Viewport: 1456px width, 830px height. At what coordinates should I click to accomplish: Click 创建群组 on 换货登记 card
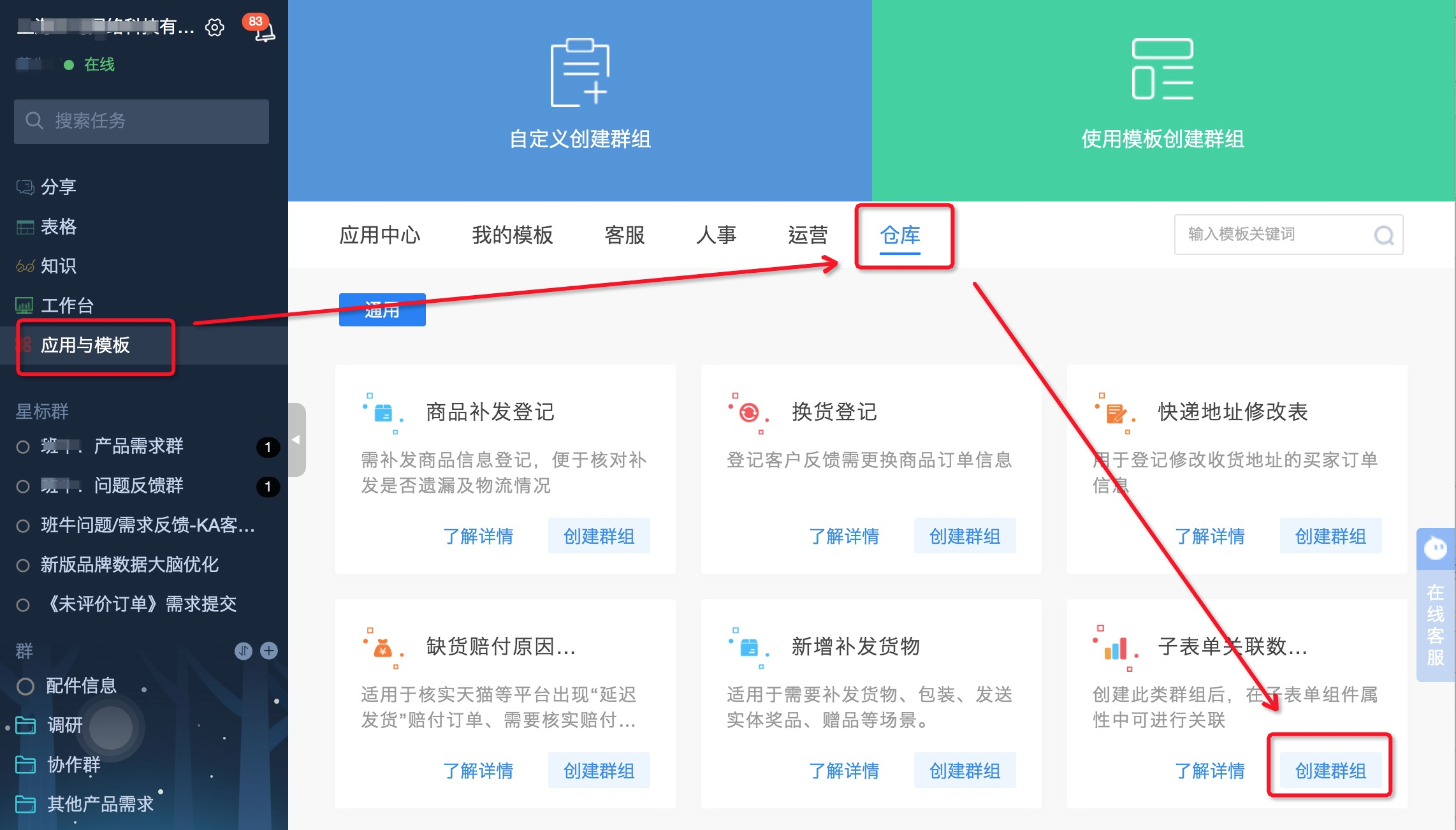[x=964, y=536]
